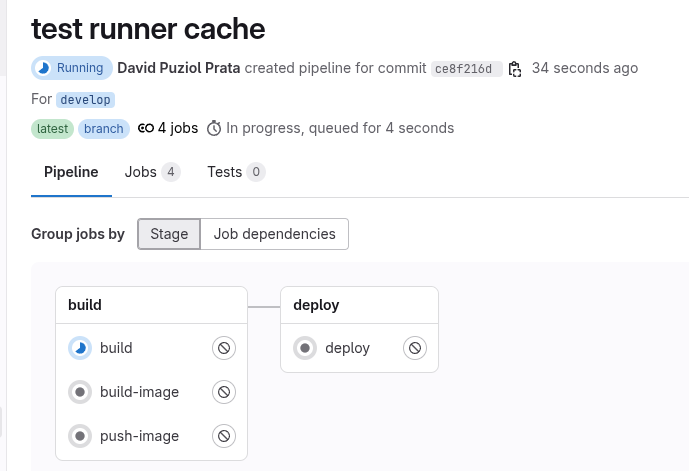
Task: Open the develop branch link
Action: [85, 100]
